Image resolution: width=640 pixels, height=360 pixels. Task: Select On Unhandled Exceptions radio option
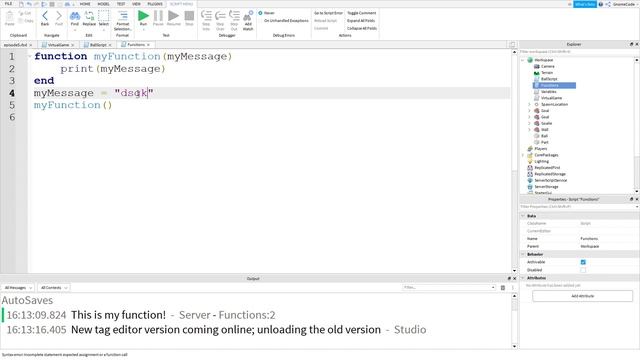286,20
